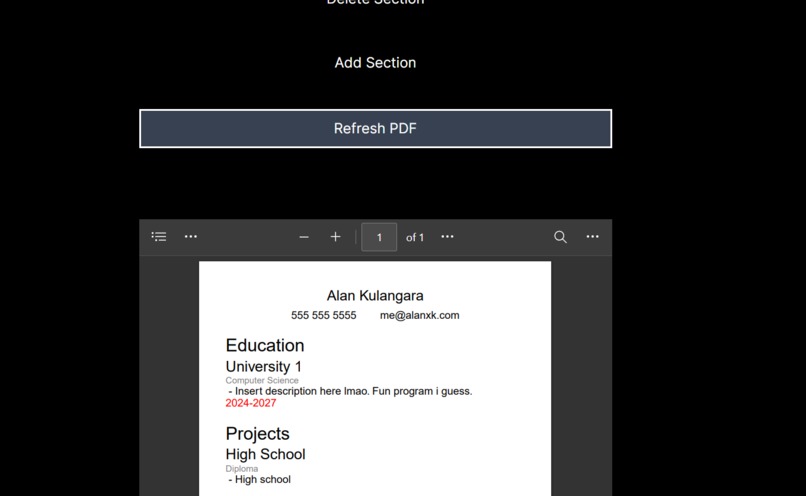Click the red '2024-2027' date text
Viewport: 806px width, 496px height.
pyautogui.click(x=251, y=403)
